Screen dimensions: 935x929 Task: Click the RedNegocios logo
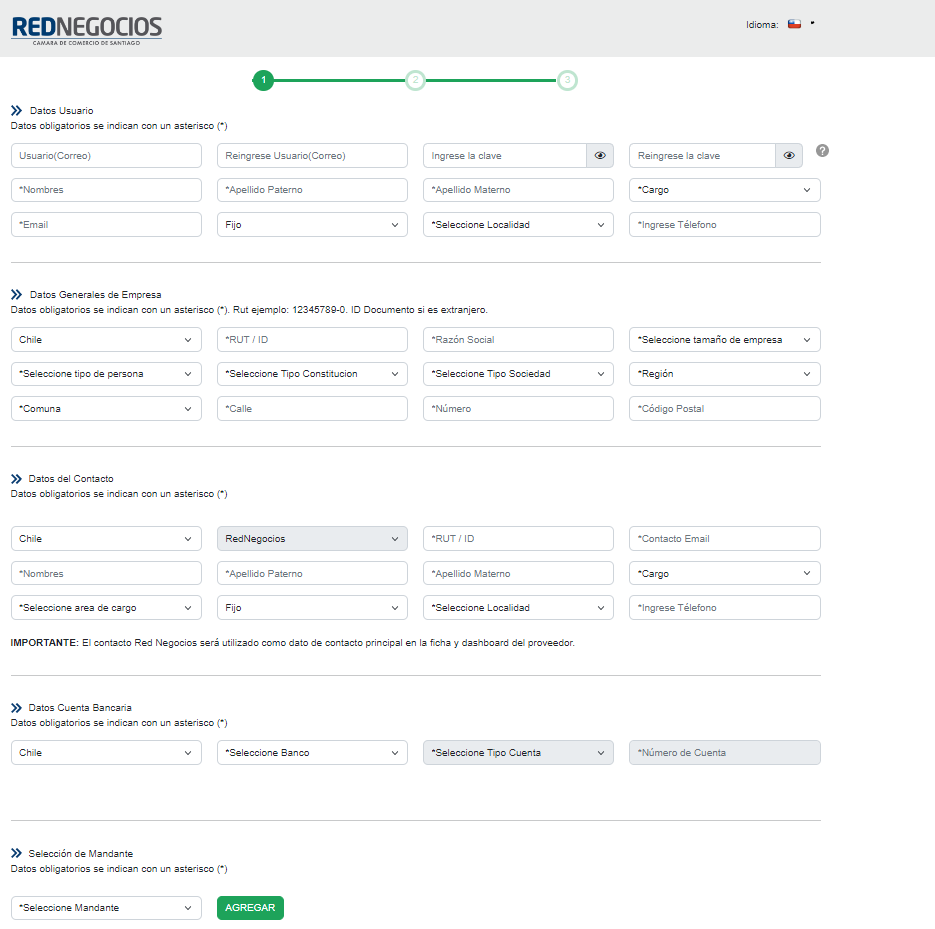(86, 29)
